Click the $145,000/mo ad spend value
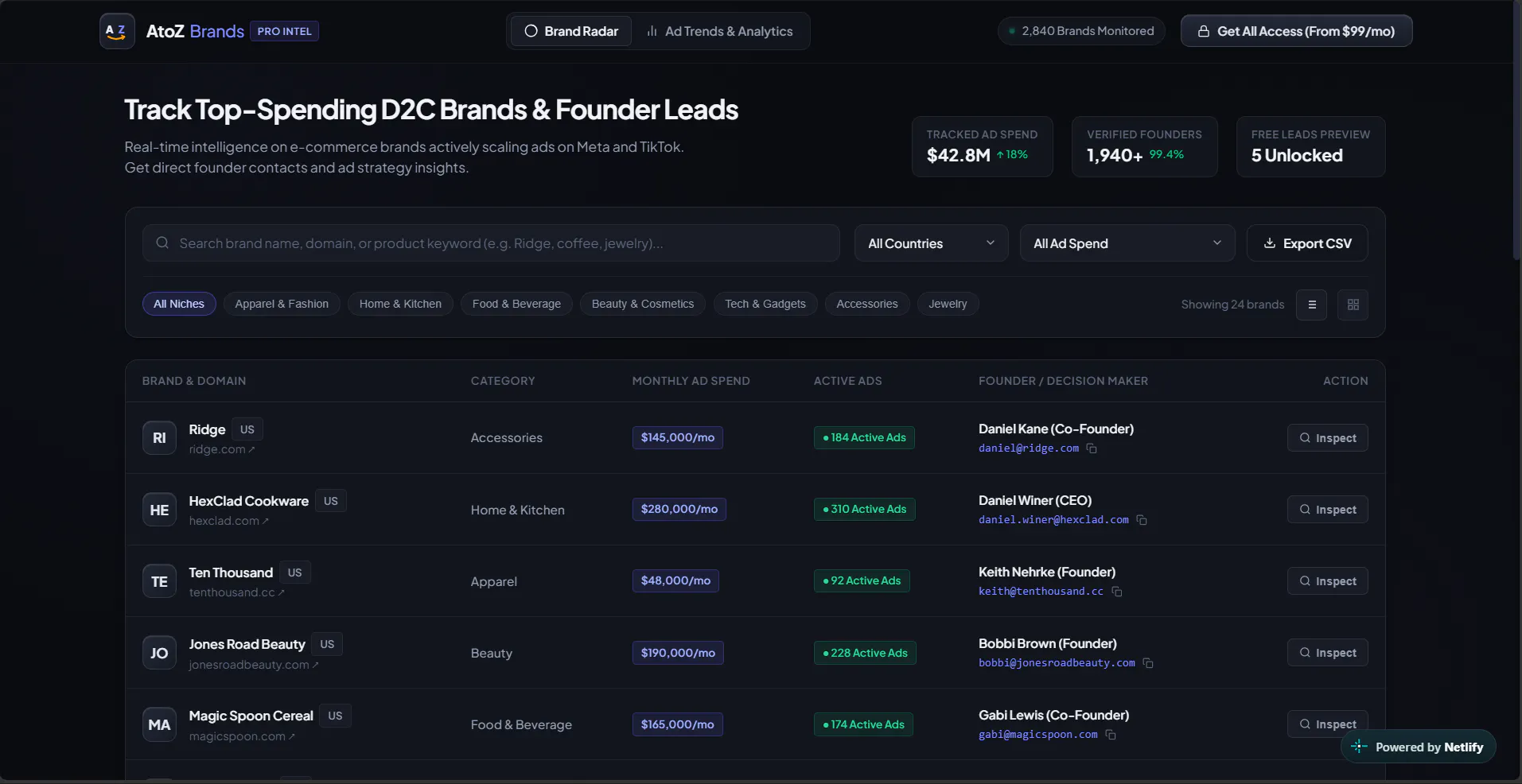This screenshot has width=1522, height=784. pos(678,437)
